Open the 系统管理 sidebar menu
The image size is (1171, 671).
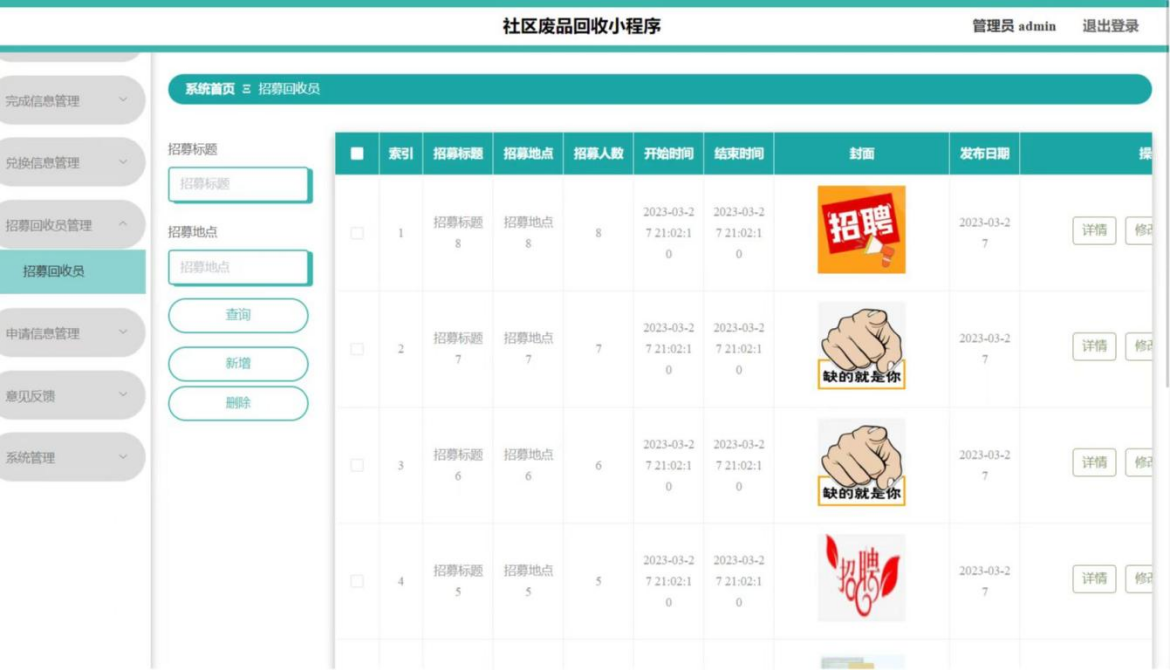click(72, 457)
